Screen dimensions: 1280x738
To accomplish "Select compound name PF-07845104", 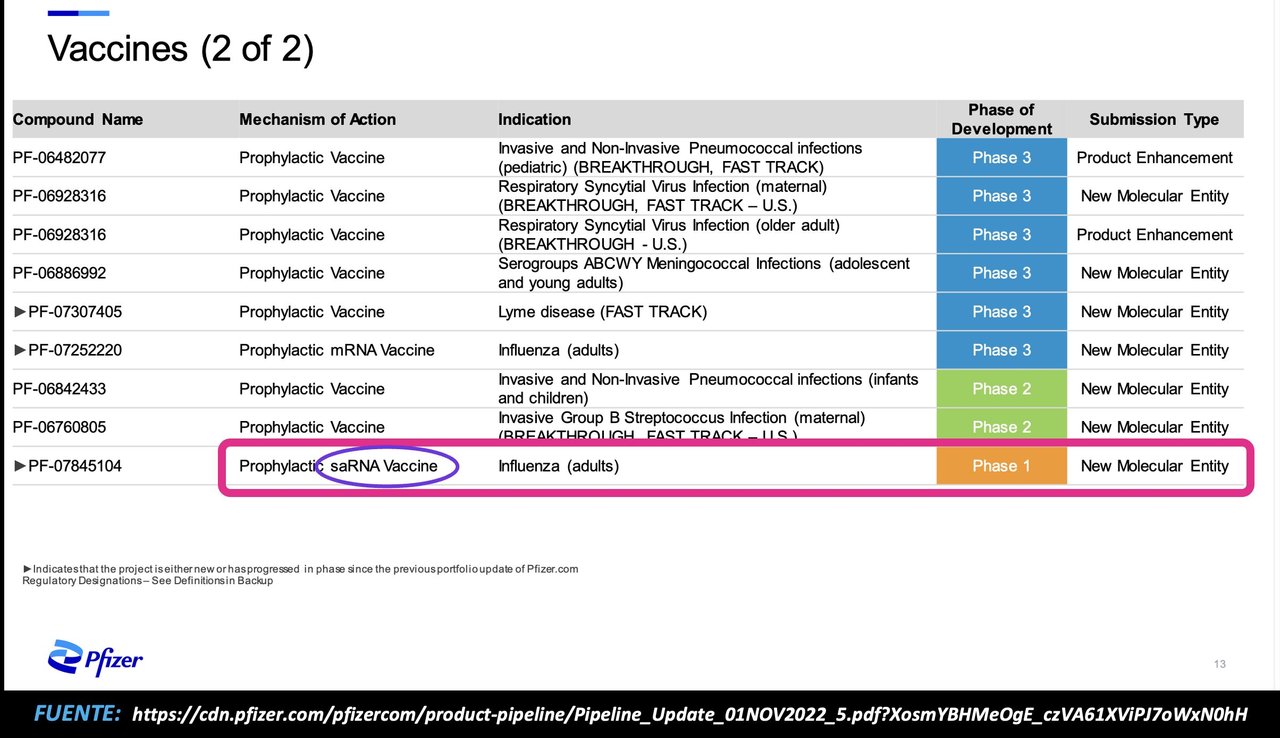I will point(75,466).
